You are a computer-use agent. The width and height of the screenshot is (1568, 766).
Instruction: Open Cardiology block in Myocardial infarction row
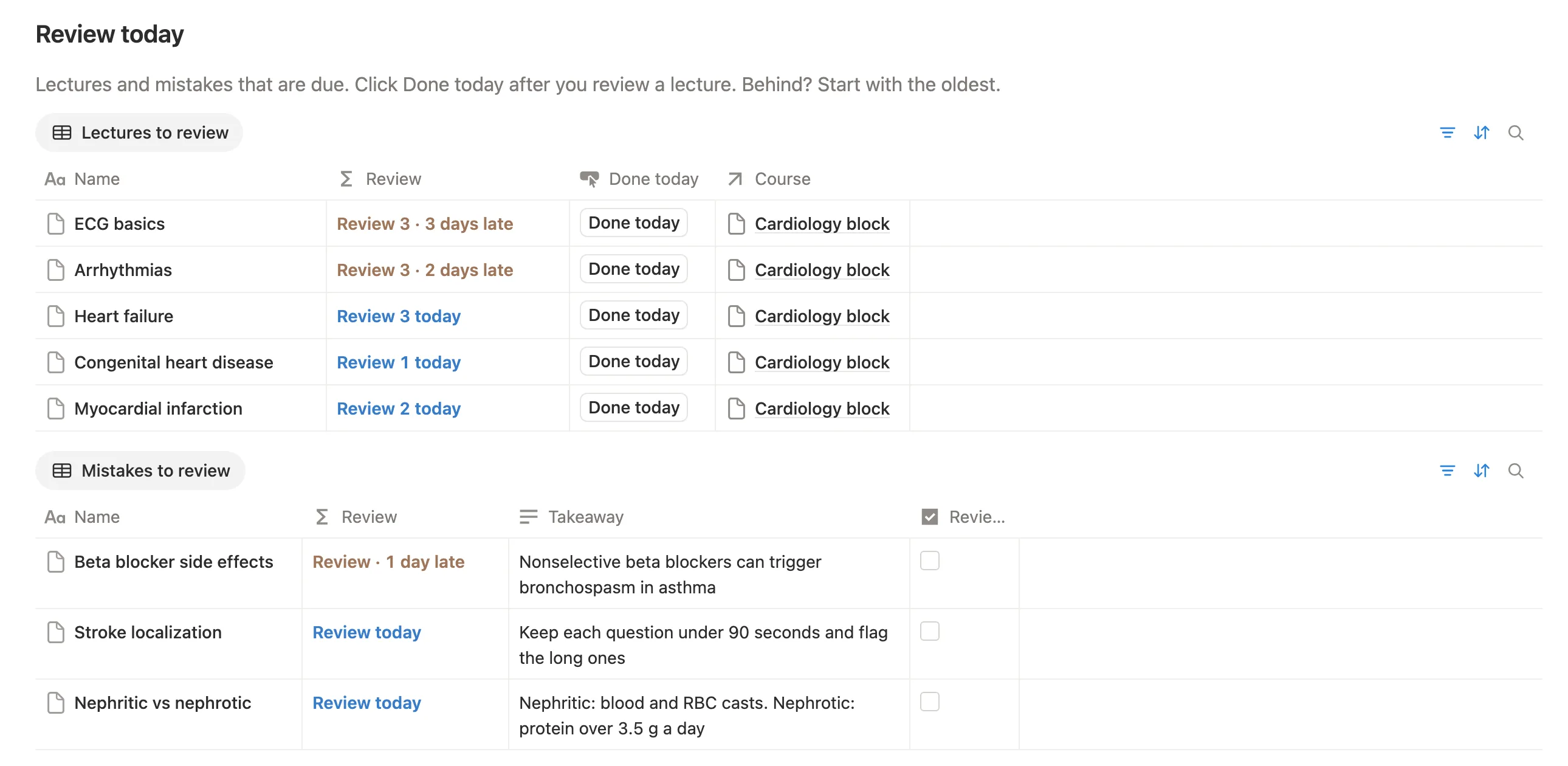(x=822, y=409)
